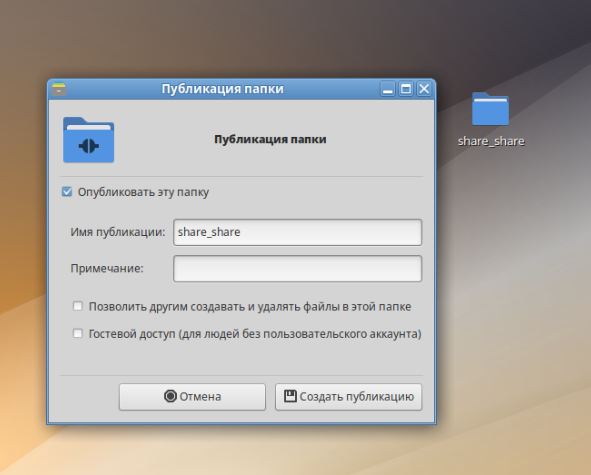Click the floppy disk icon on Создать публикацию

(290, 396)
